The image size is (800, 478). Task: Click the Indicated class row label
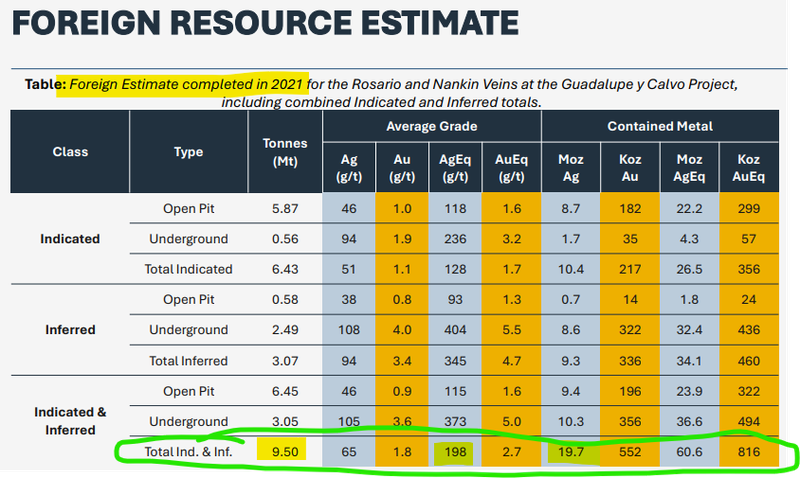(x=70, y=239)
